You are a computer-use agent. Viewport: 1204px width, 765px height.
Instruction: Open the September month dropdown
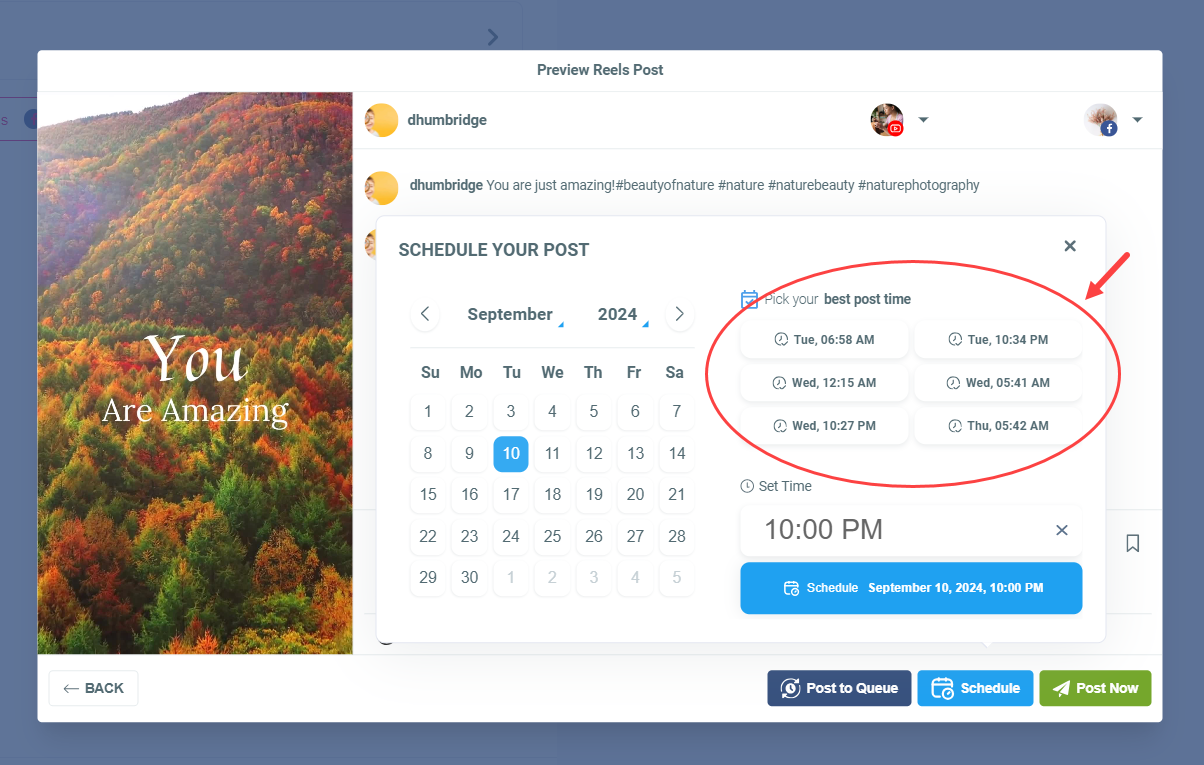click(x=515, y=314)
